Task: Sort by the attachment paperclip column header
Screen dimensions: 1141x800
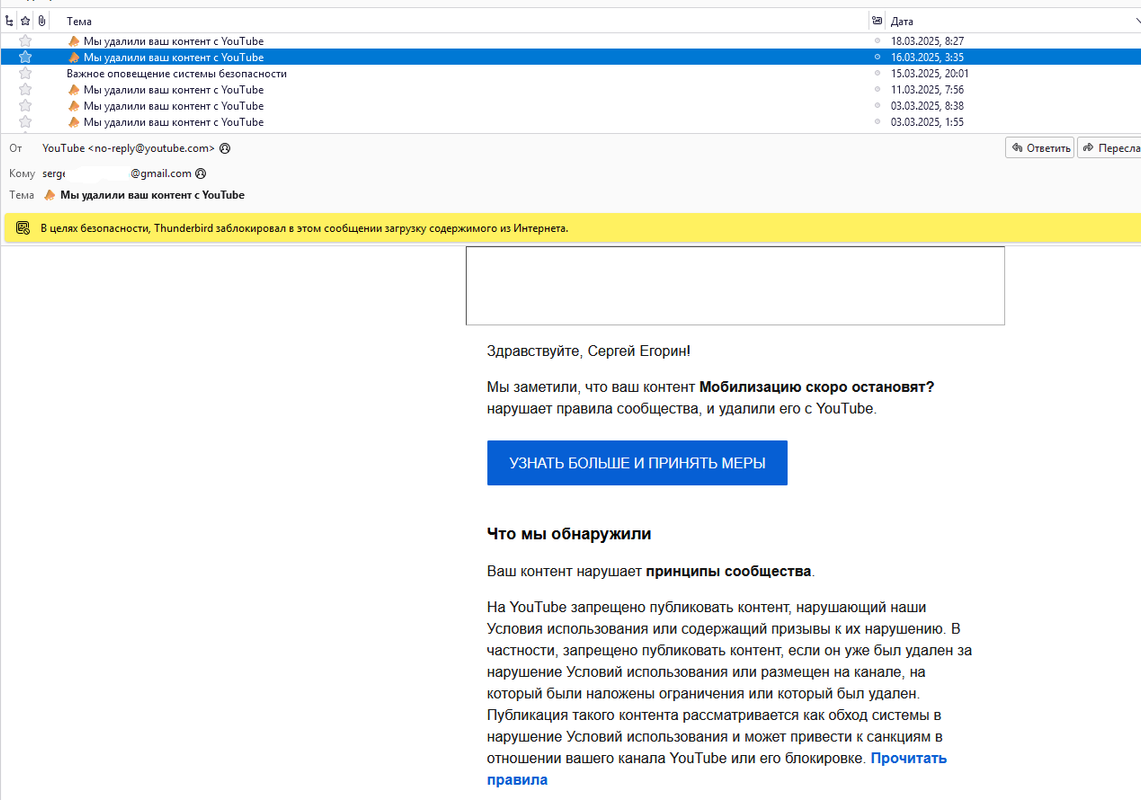Action: [42, 21]
